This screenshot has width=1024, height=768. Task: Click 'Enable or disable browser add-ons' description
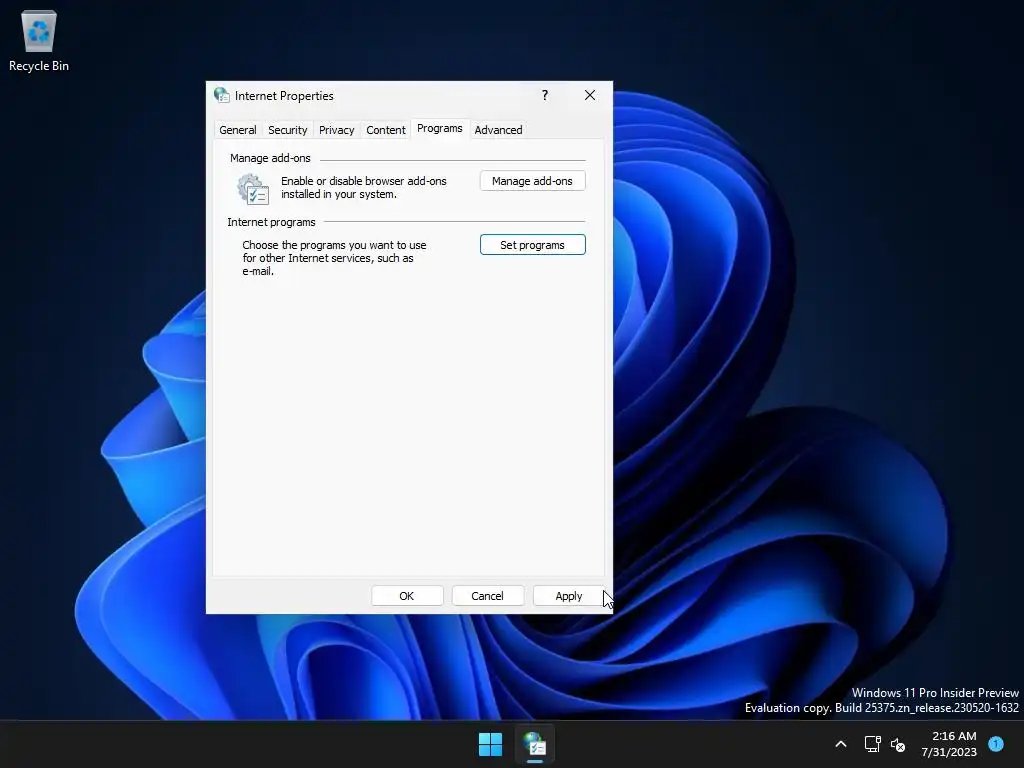[x=364, y=187]
